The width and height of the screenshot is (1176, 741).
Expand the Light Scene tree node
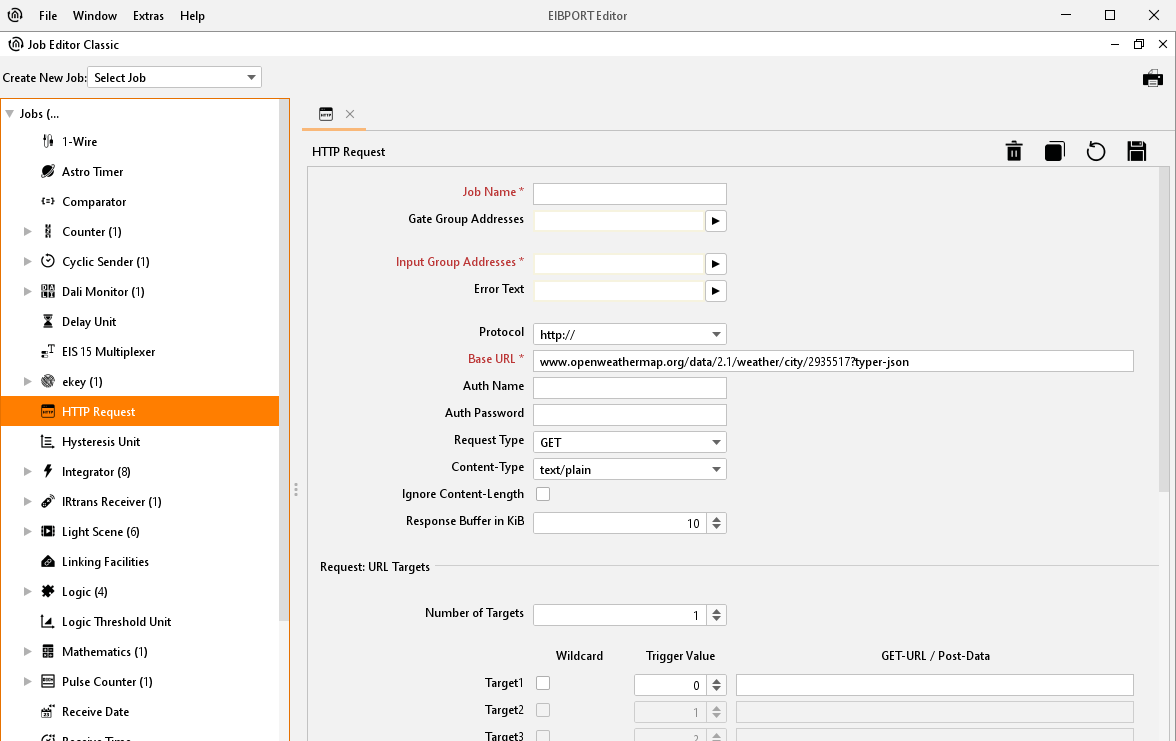pos(28,532)
